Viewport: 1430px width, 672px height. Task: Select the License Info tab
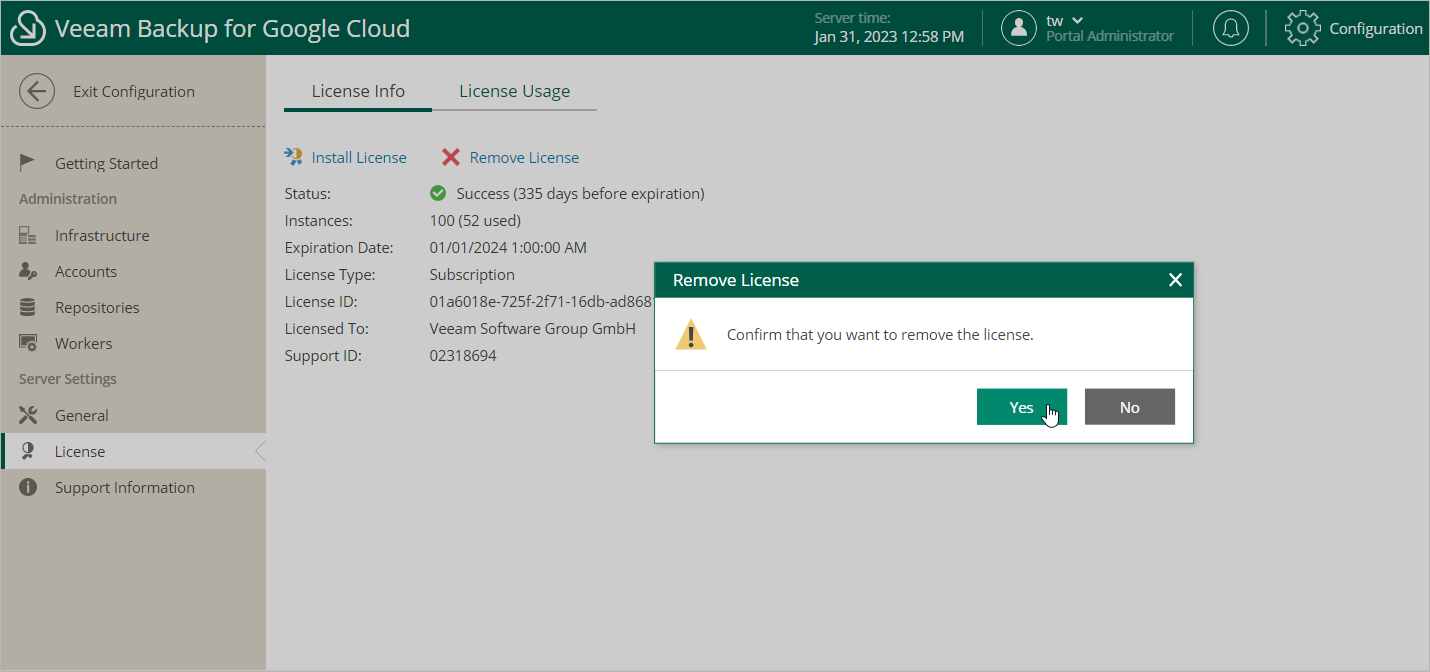coord(358,91)
